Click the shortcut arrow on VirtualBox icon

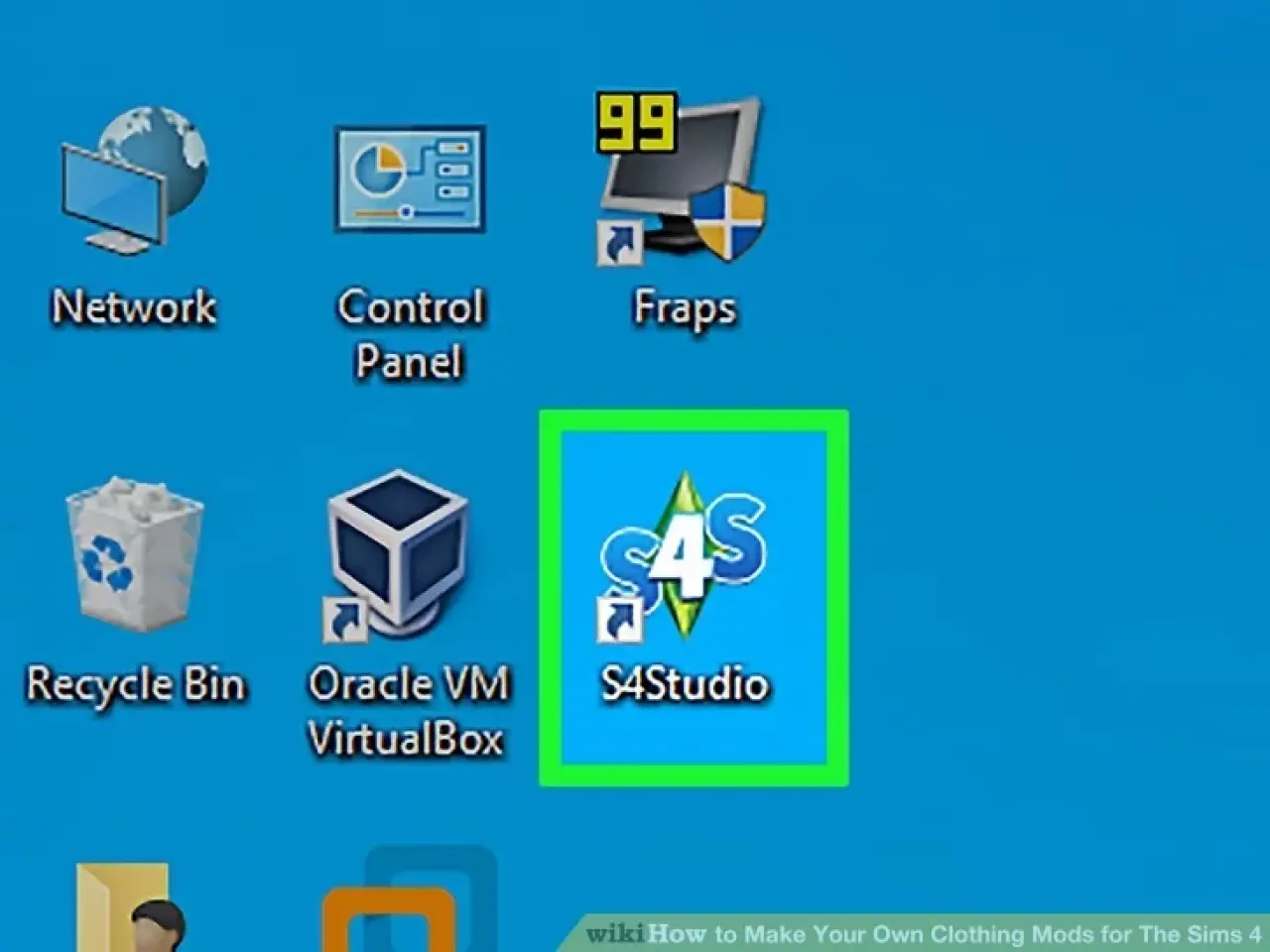(344, 620)
